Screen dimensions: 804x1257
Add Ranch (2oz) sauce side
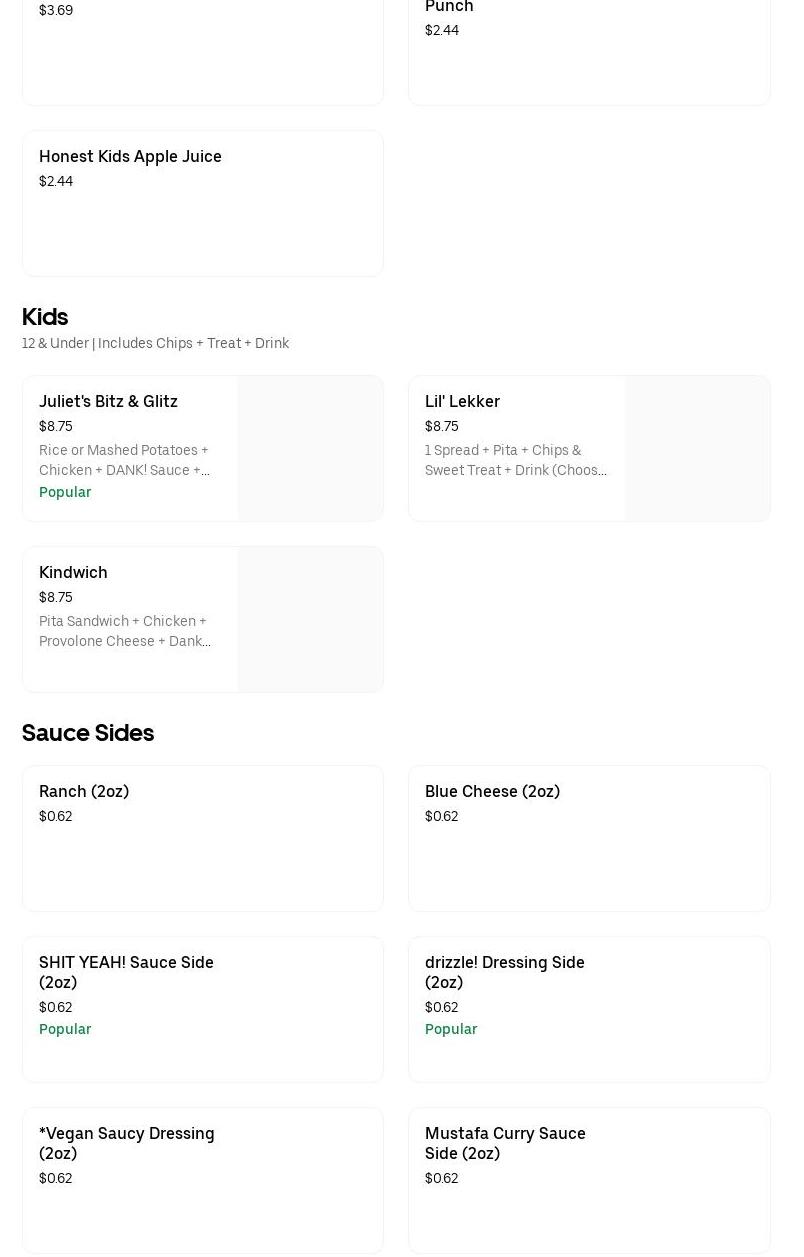pos(84,792)
